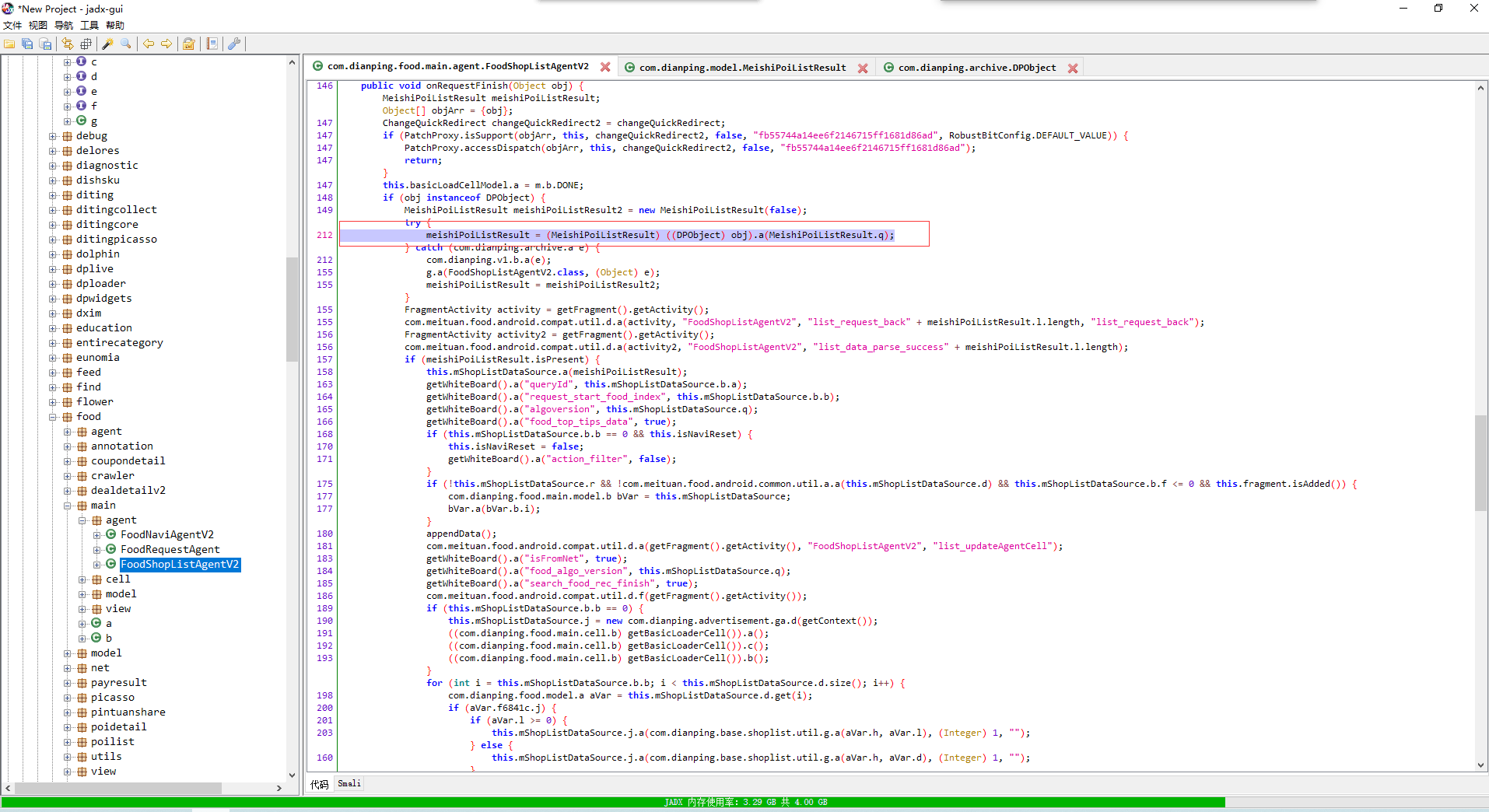Click the Save all toolbar icon
The width and height of the screenshot is (1489, 812).
click(27, 44)
